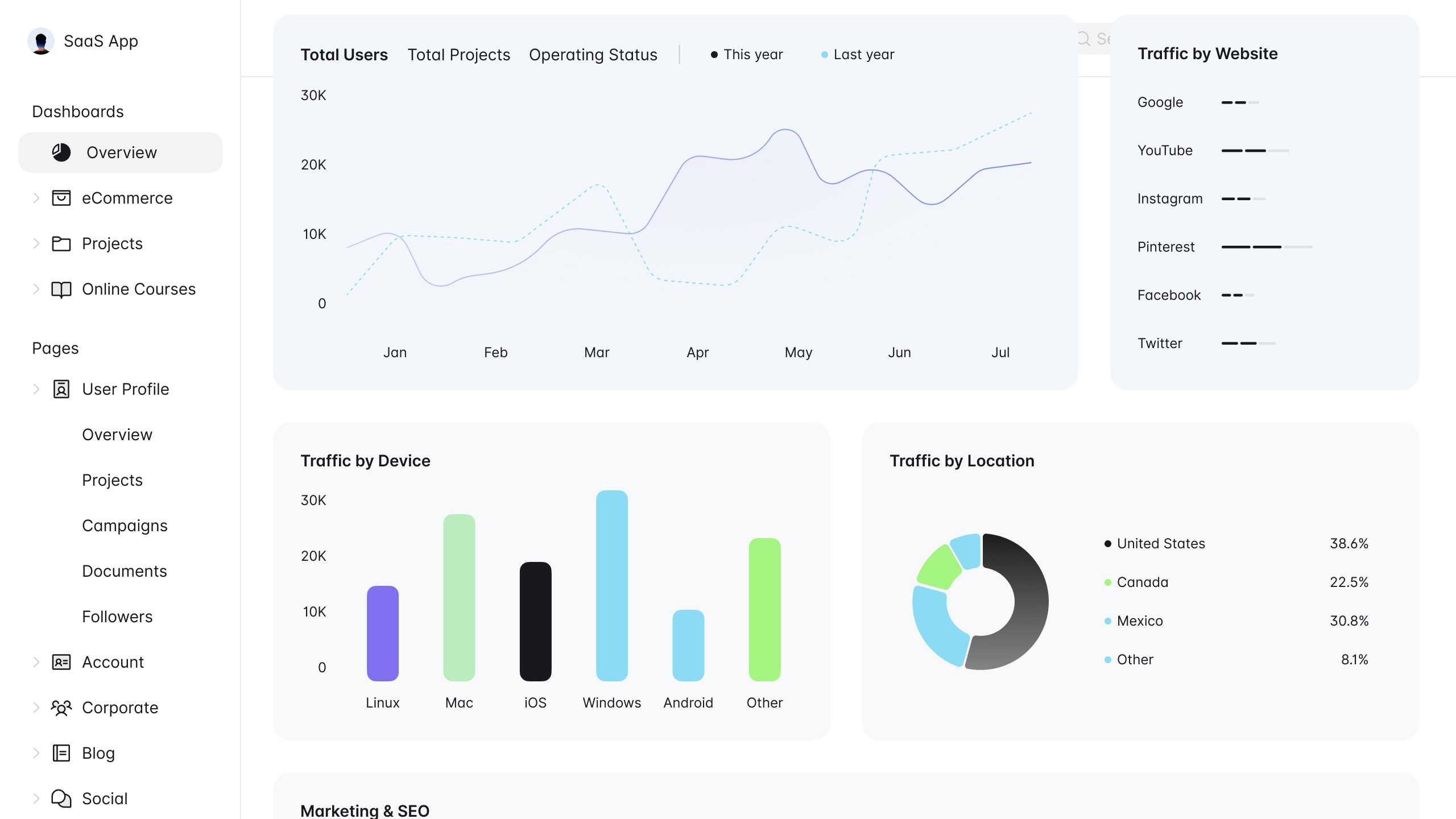Click the SaaS App avatar logo

point(41,41)
